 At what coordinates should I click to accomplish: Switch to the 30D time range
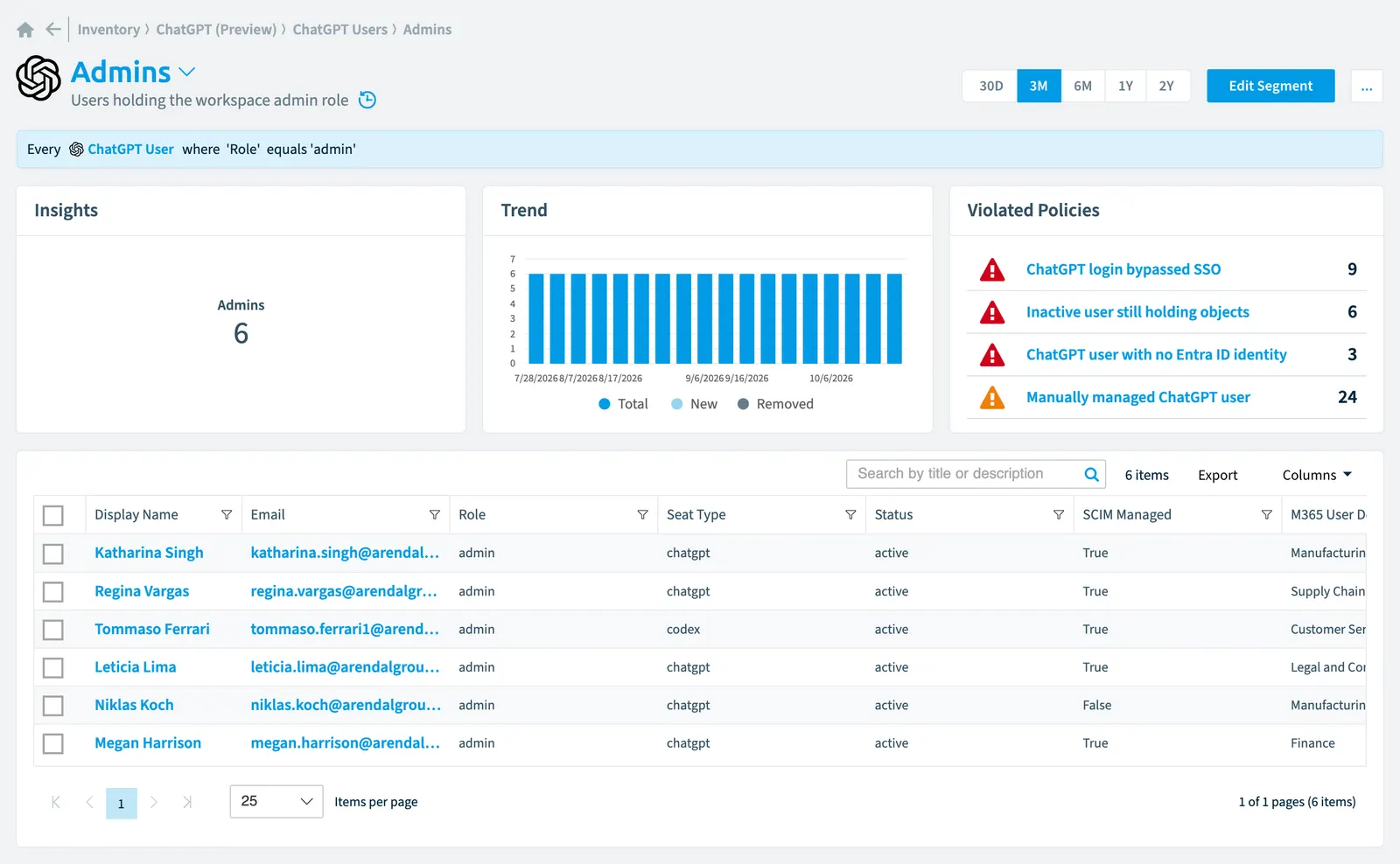tap(990, 86)
